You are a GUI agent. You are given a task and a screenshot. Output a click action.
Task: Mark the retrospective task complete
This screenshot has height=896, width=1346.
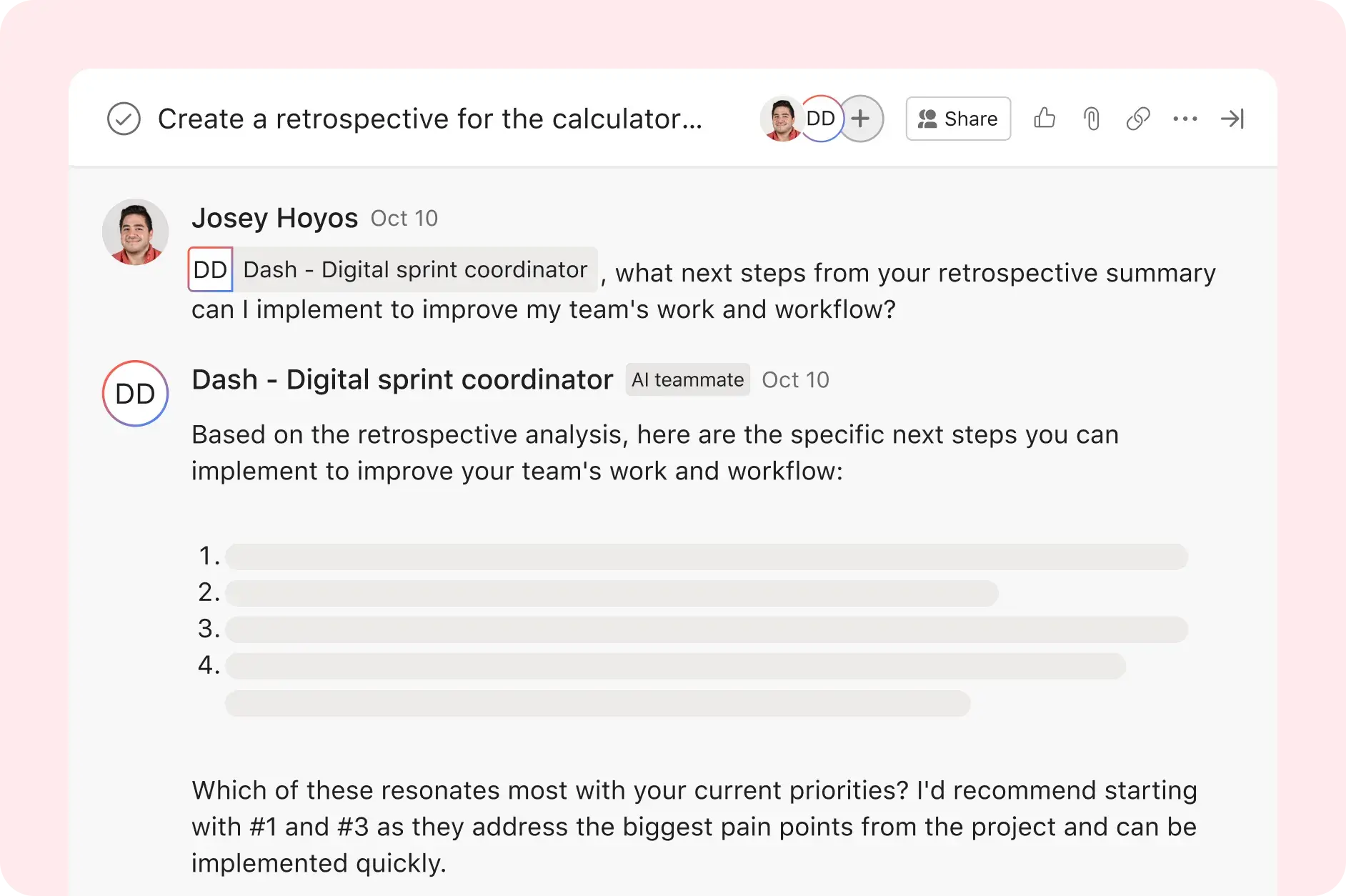124,119
